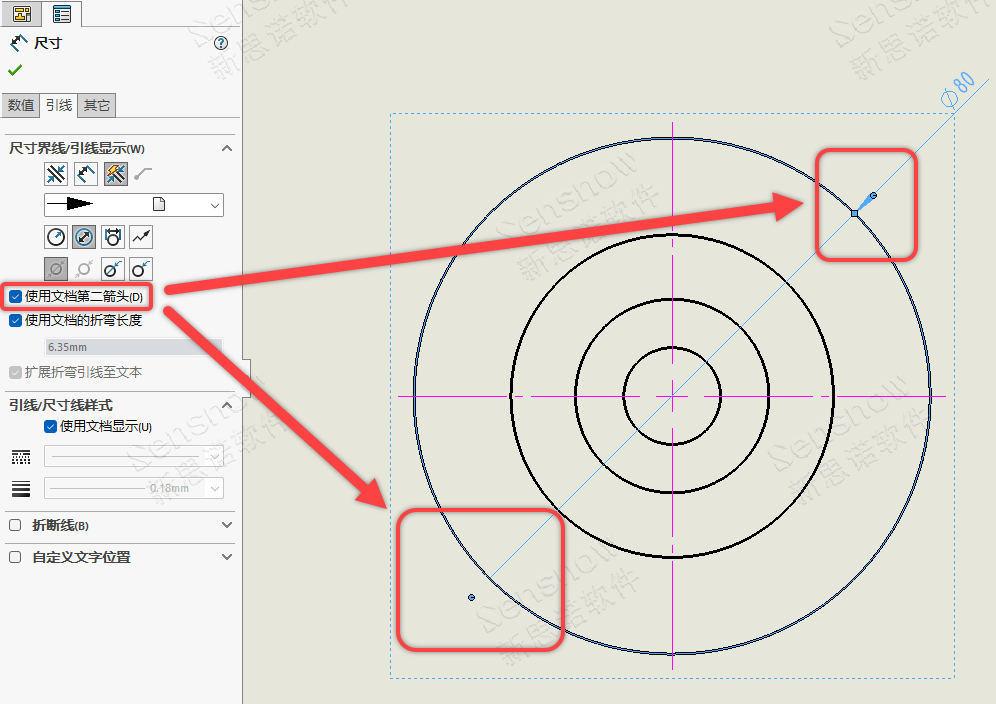The image size is (996, 704).
Task: Uncheck 使用文档的折弯长度 checkbox
Action: click(15, 321)
